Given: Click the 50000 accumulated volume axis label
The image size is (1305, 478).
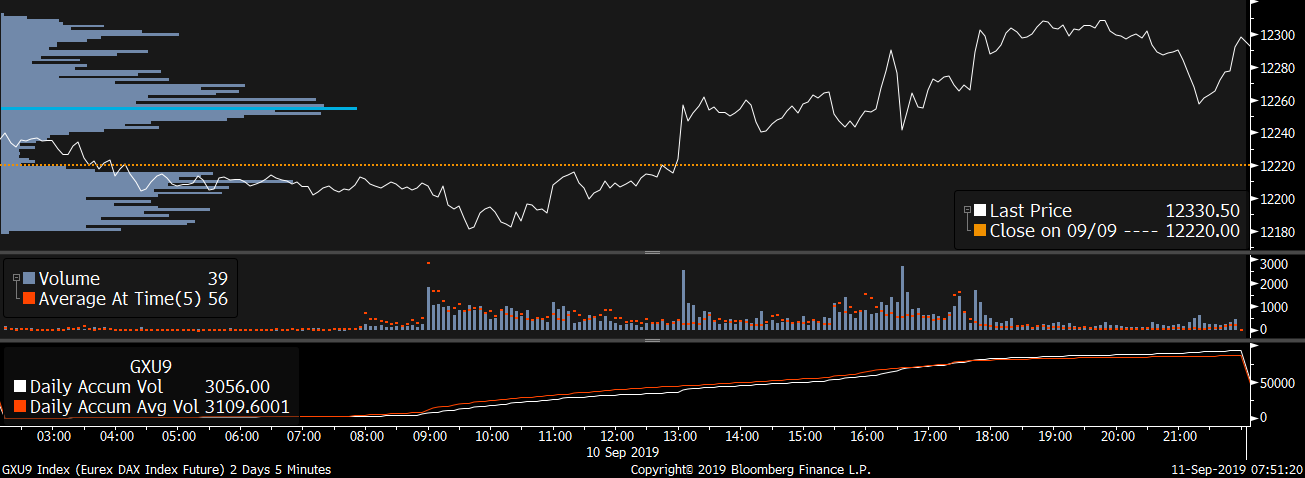Looking at the screenshot, I should point(1277,383).
